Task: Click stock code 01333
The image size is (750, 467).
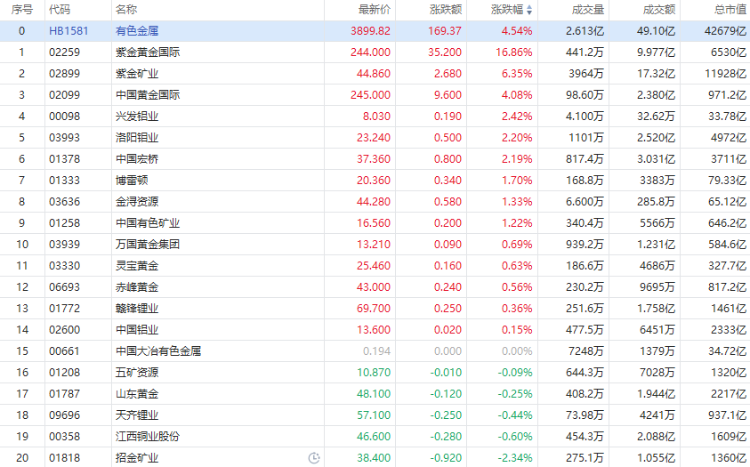Action: click(x=65, y=180)
